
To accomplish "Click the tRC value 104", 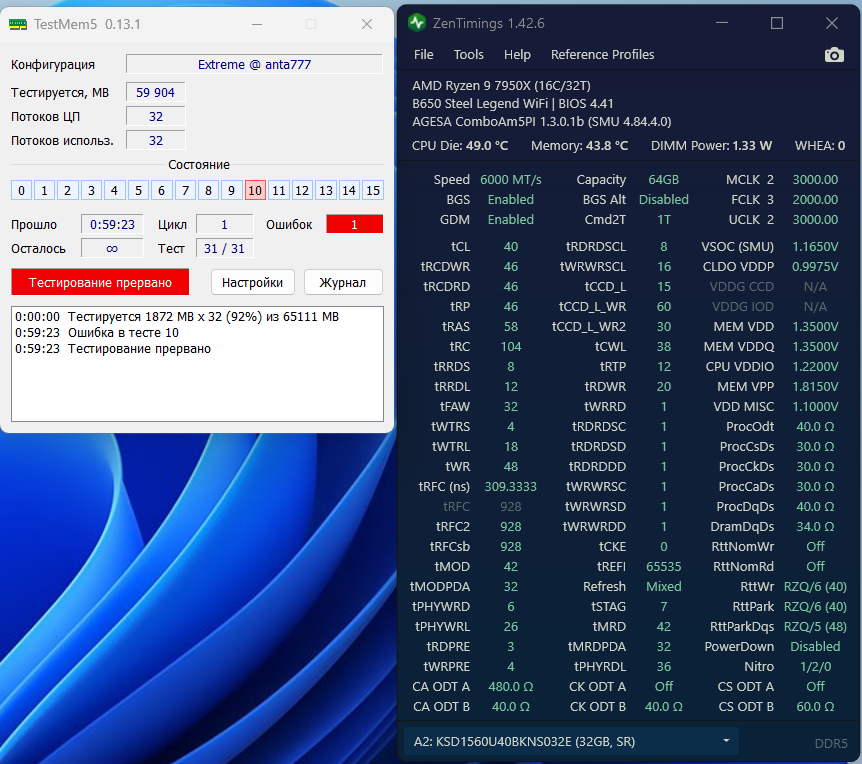I will (x=511, y=347).
